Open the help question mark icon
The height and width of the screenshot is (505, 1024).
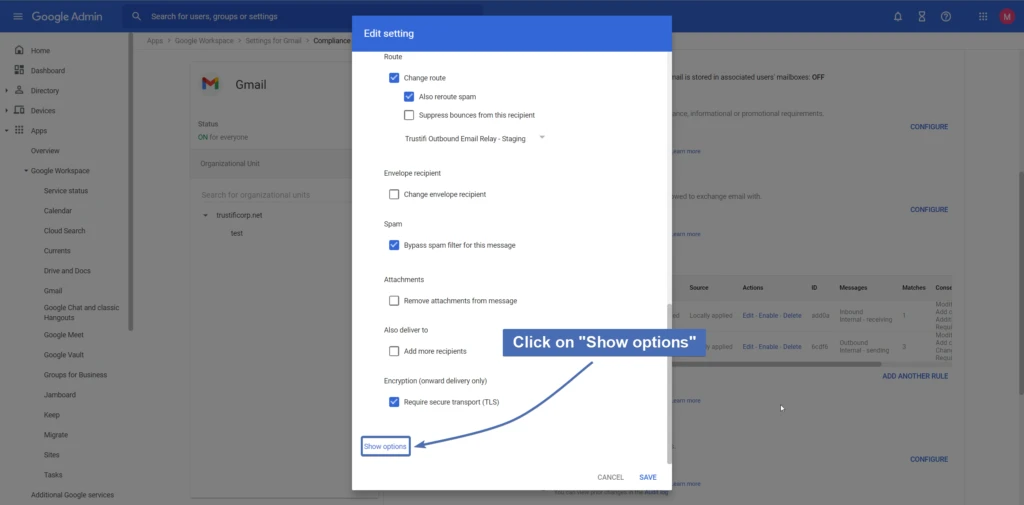pyautogui.click(x=946, y=17)
